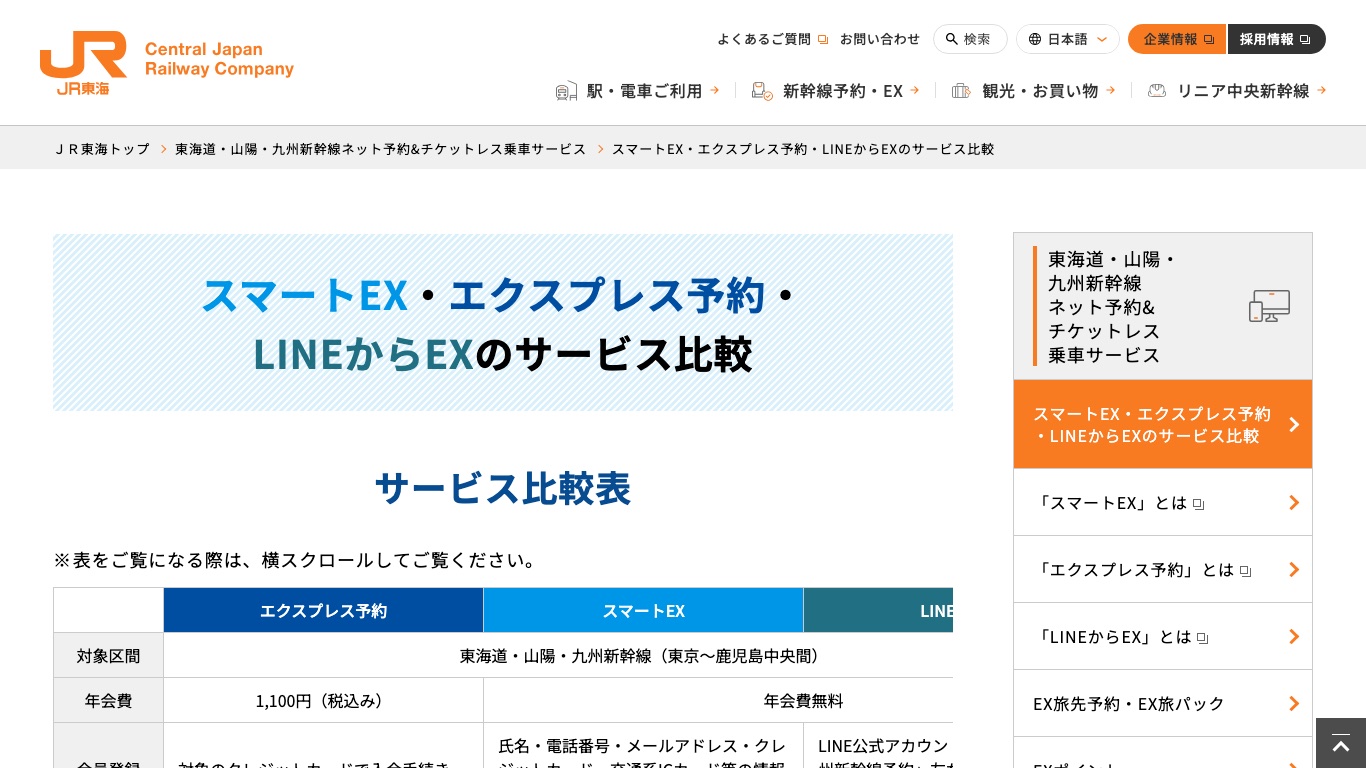Click the 東京〜鹿児島中央間 route cell
1366x768 pixels.
tap(558, 656)
